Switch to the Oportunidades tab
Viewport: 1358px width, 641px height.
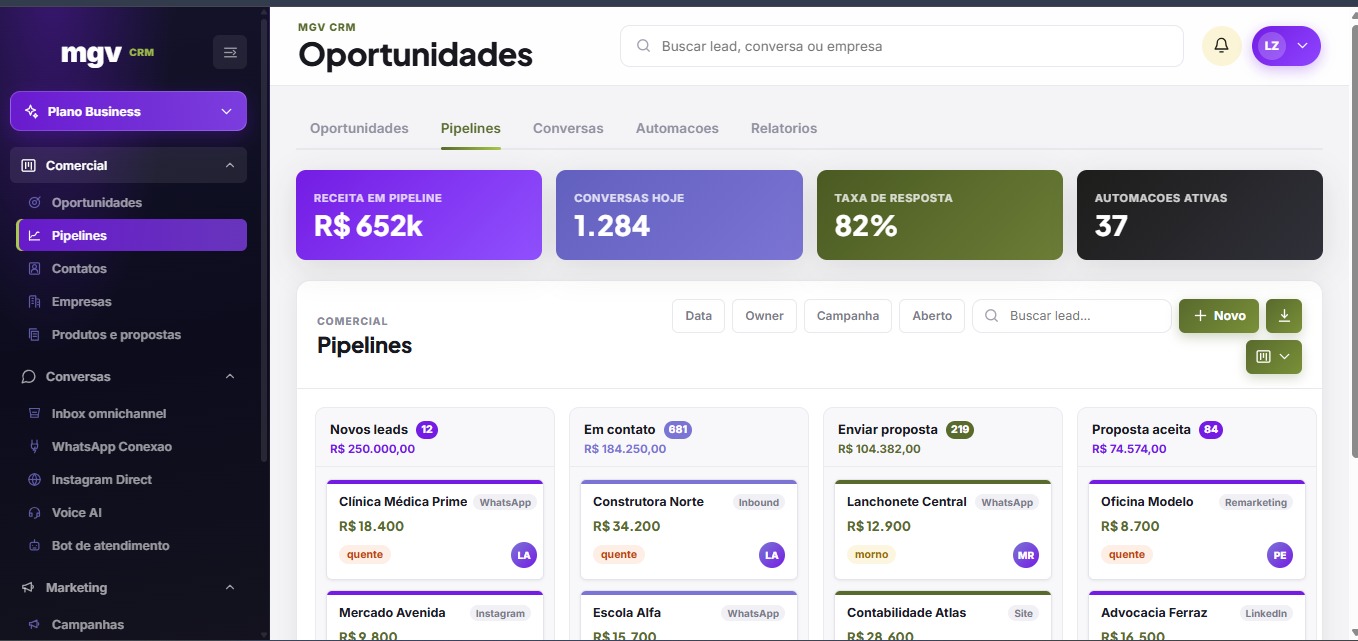point(359,128)
